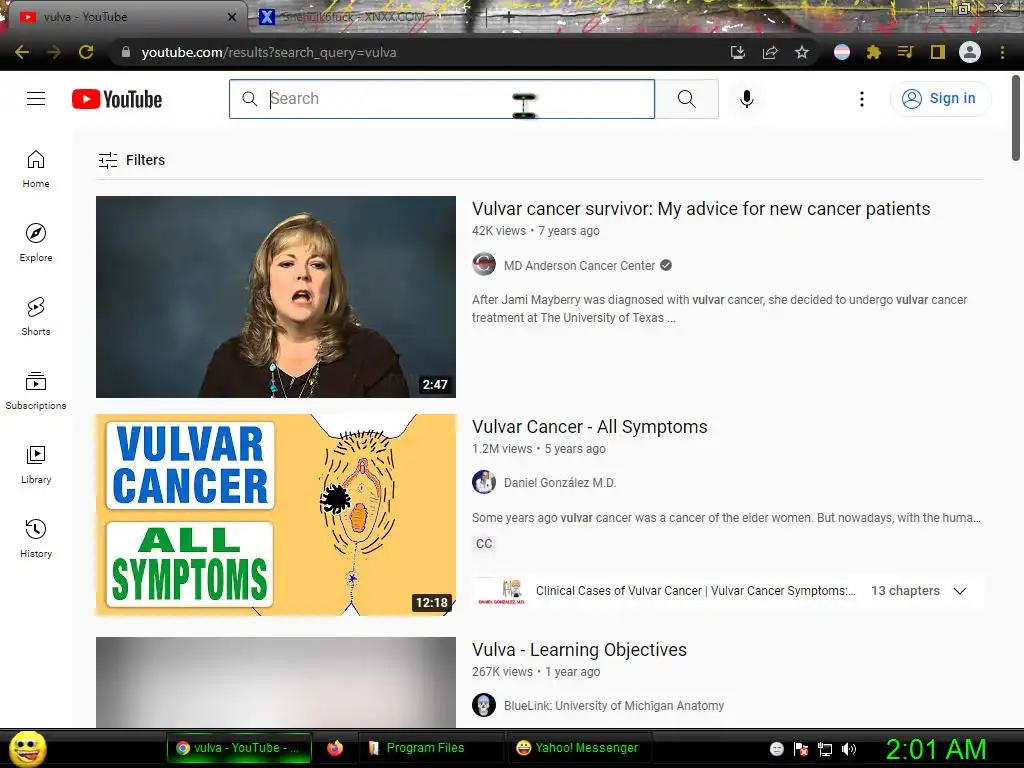Click the browser back arrow
The width and height of the screenshot is (1024, 768).
tap(22, 52)
